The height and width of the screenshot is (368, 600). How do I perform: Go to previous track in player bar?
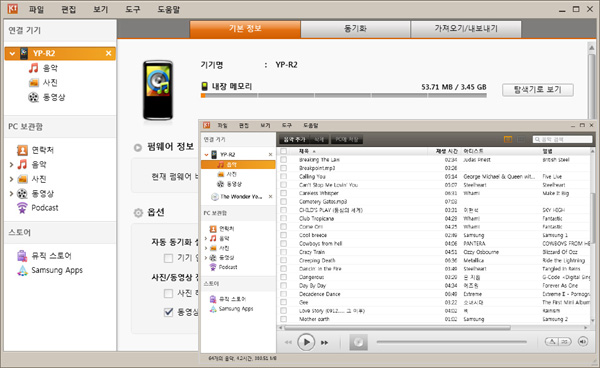[x=288, y=342]
